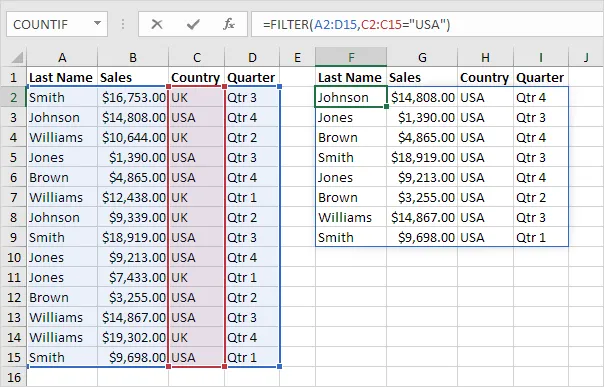This screenshot has height=387, width=604.
Task: Click cell I1 'Quarter' in filtered table
Action: [541, 77]
